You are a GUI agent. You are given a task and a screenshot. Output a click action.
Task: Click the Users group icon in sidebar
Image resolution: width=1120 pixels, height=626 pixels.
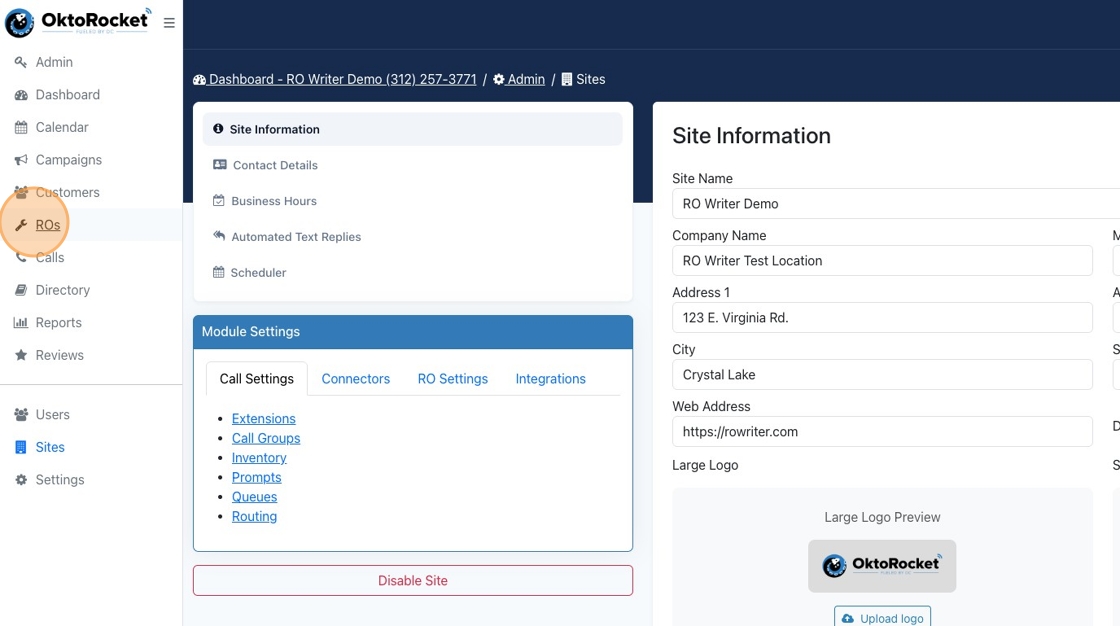tap(21, 415)
